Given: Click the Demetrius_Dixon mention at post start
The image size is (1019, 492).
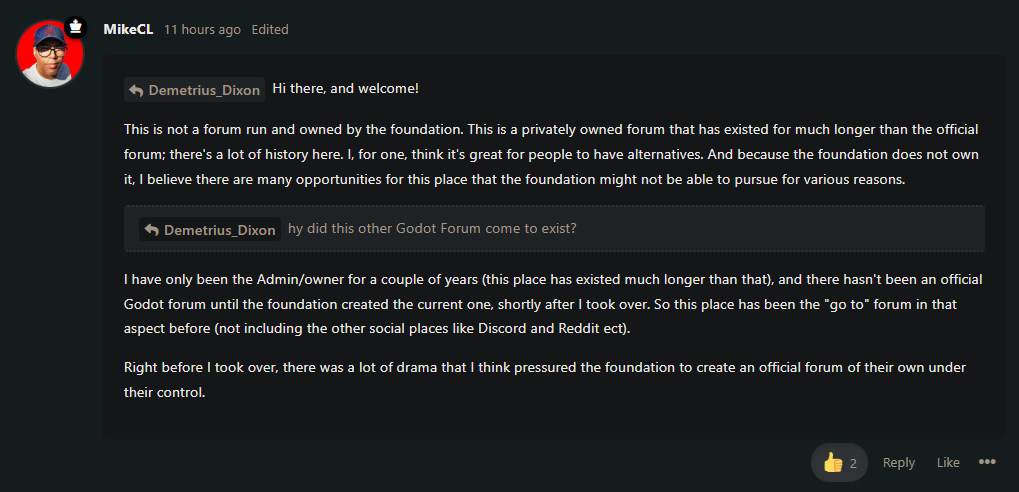Looking at the screenshot, I should [204, 90].
